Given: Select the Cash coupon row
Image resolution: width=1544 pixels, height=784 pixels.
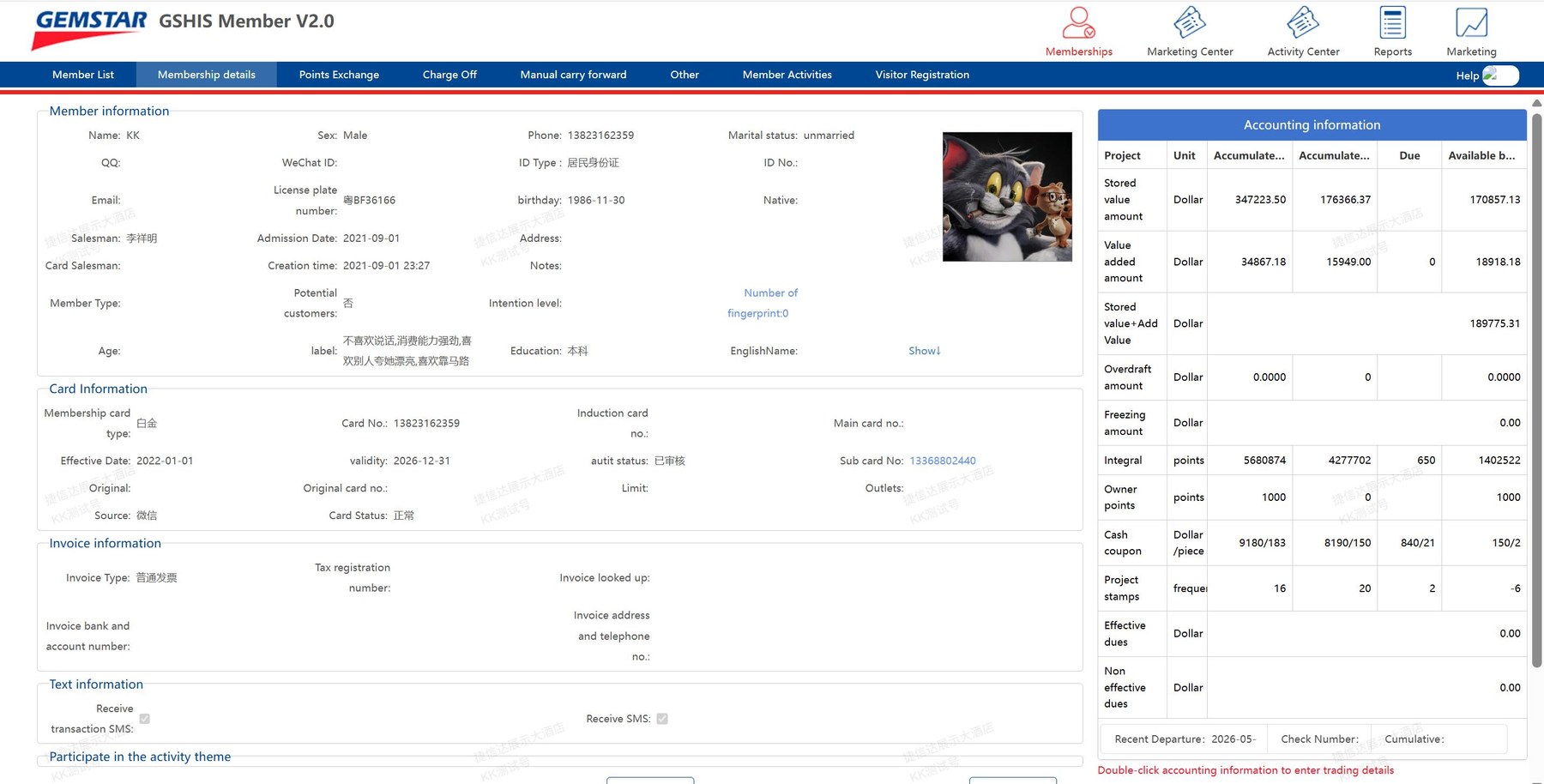Looking at the screenshot, I should pyautogui.click(x=1312, y=543).
